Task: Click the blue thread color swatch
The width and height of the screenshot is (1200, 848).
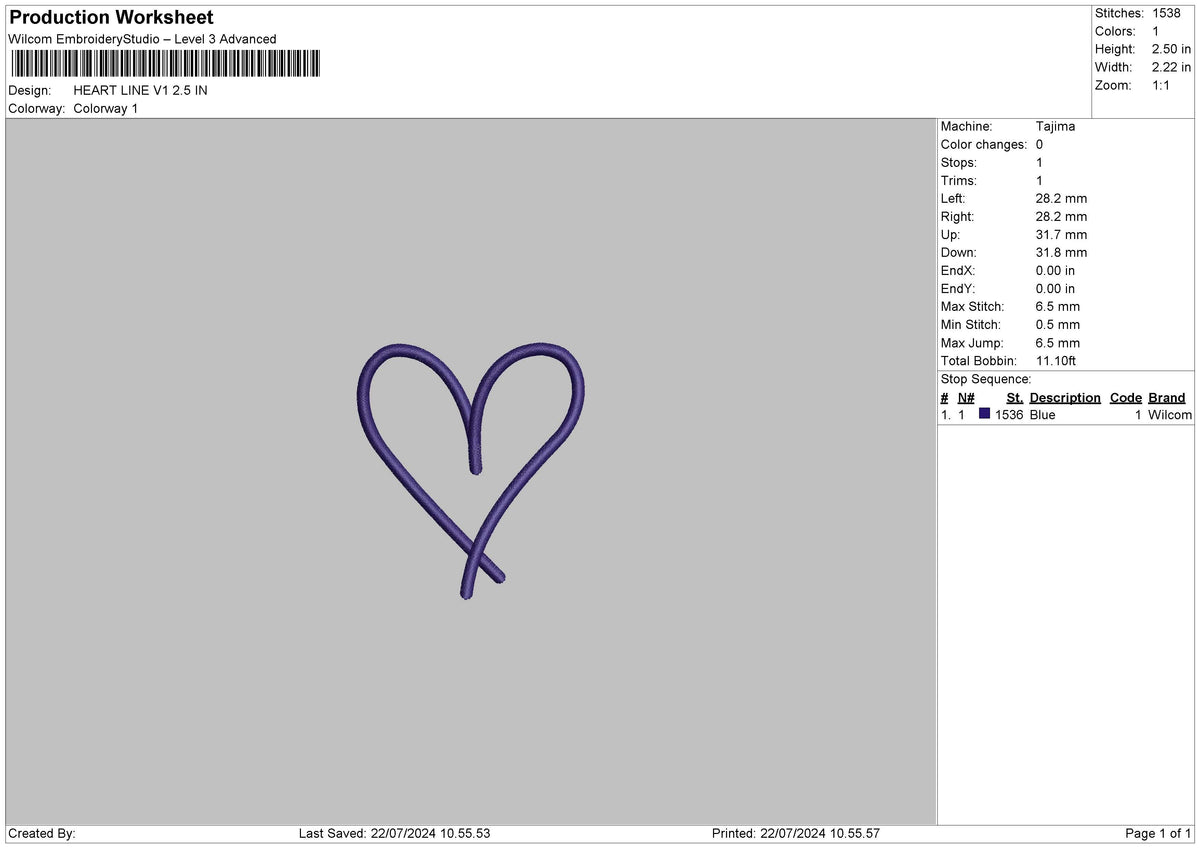Action: [985, 414]
